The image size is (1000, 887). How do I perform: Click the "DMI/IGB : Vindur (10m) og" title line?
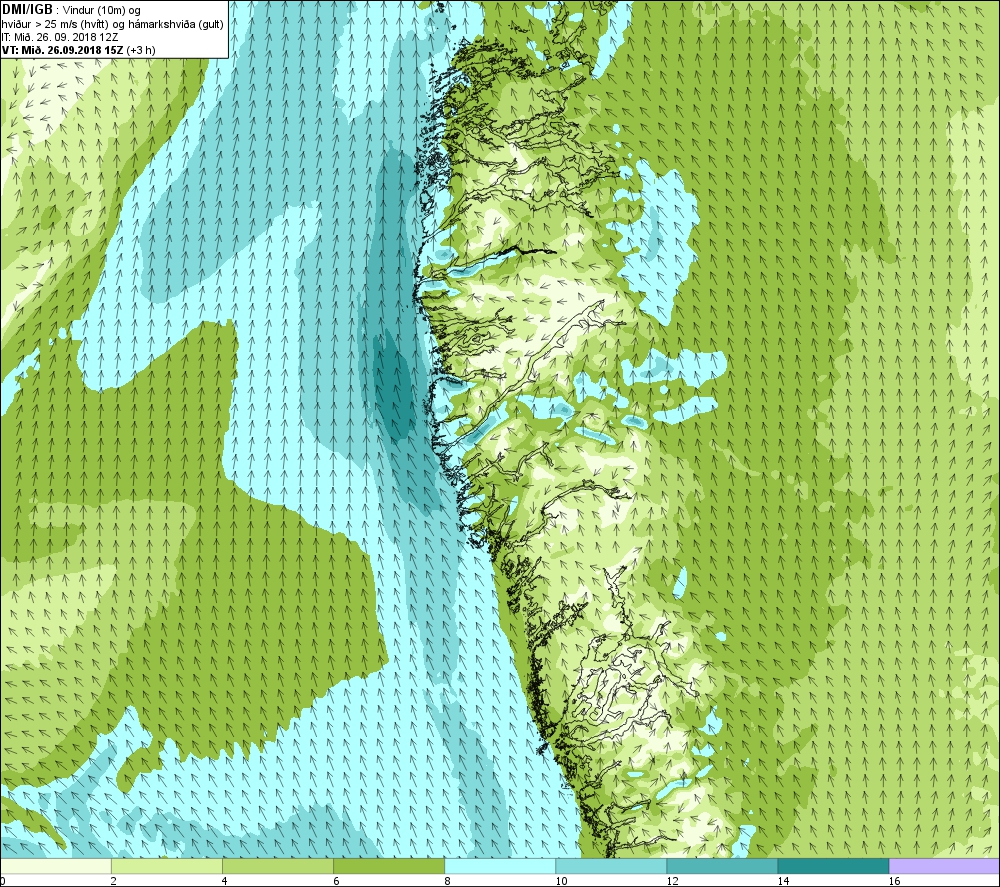coord(71,10)
